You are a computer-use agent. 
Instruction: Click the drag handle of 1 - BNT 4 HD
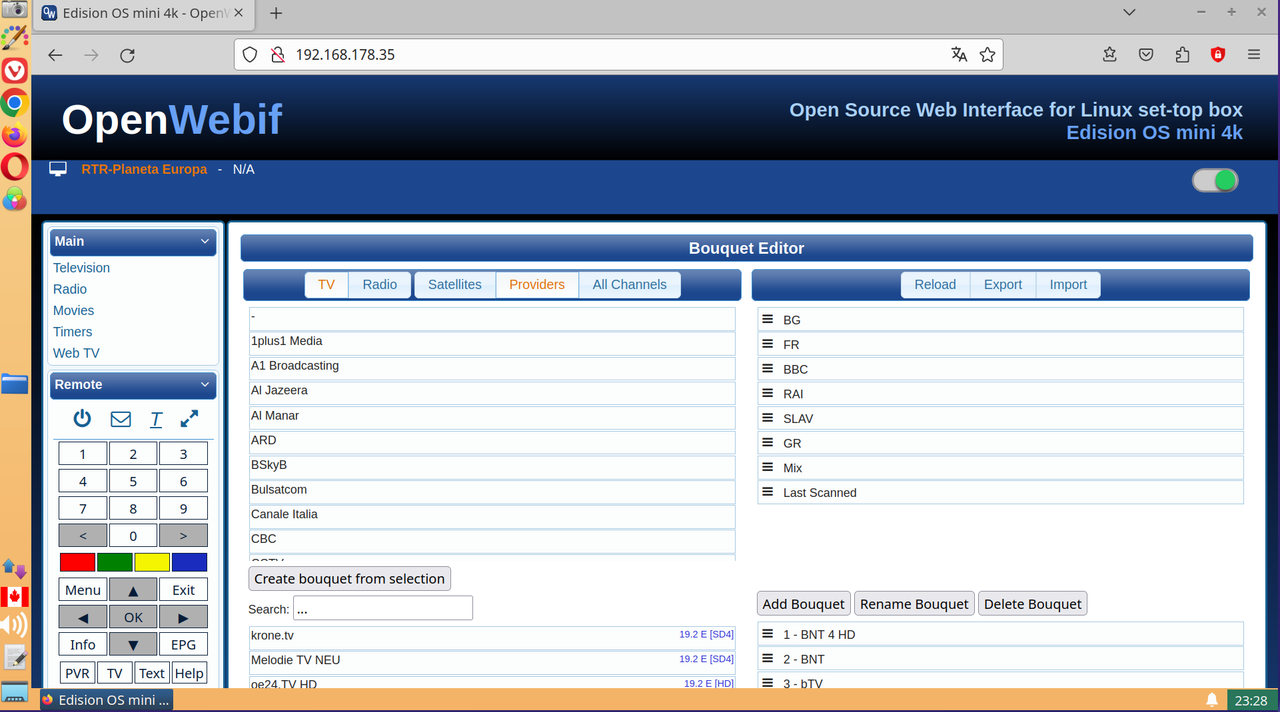coord(768,634)
